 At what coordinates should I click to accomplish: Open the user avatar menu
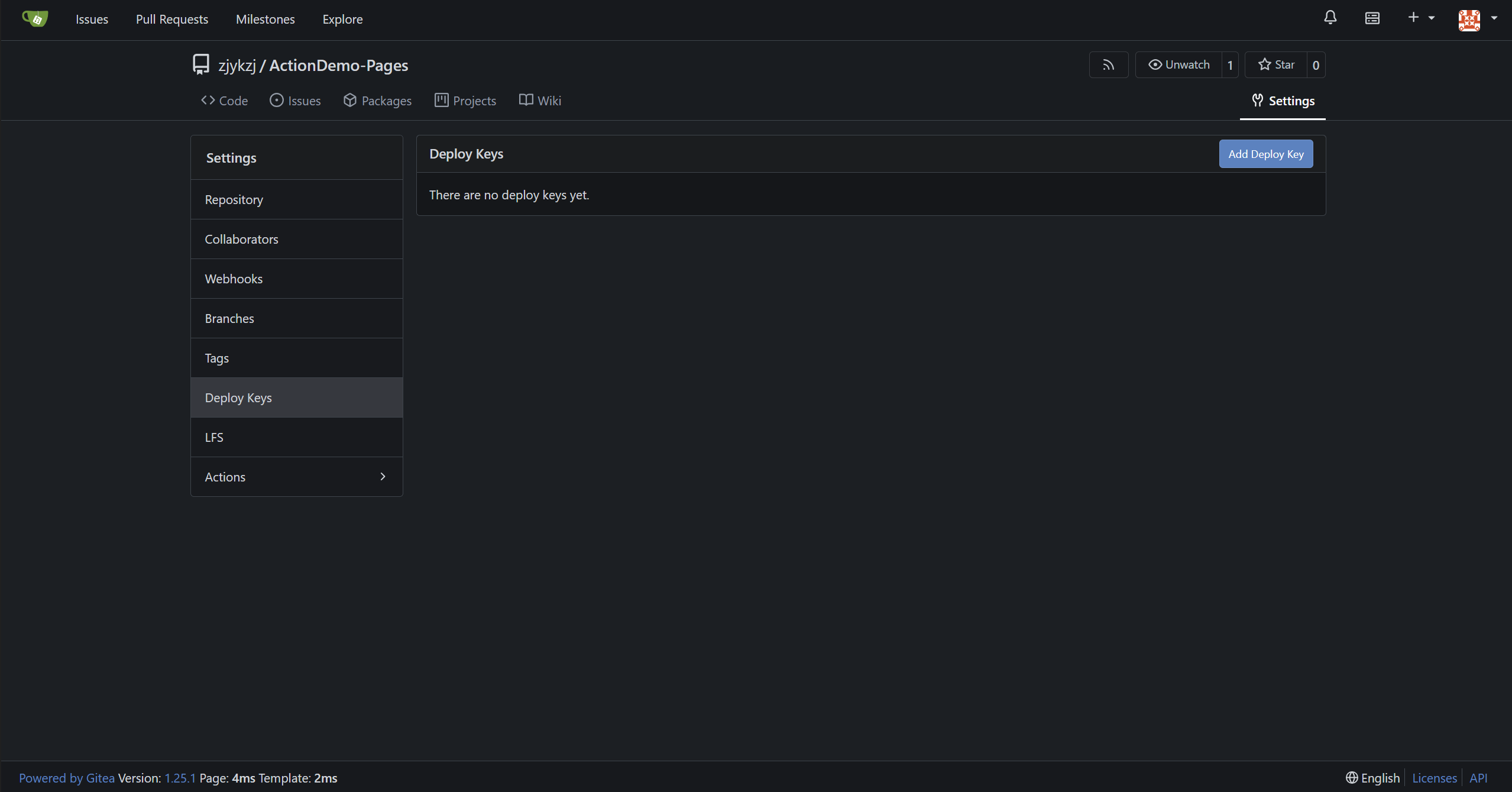pos(1477,20)
